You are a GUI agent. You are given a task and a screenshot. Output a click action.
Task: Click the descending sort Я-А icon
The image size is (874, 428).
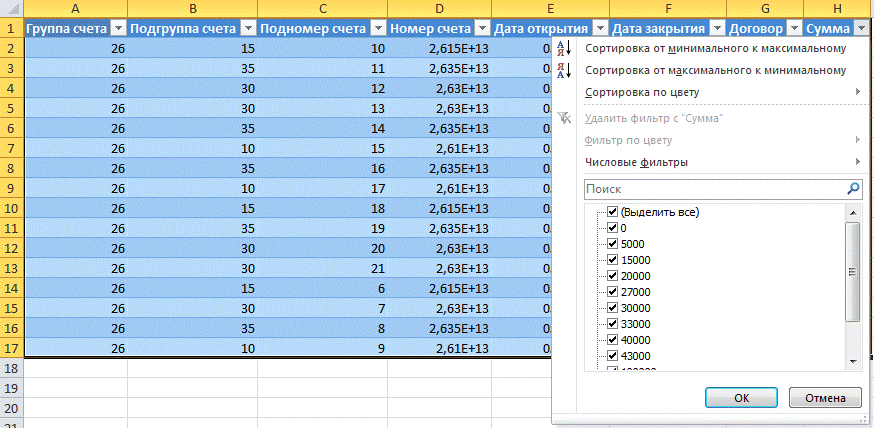pos(563,71)
